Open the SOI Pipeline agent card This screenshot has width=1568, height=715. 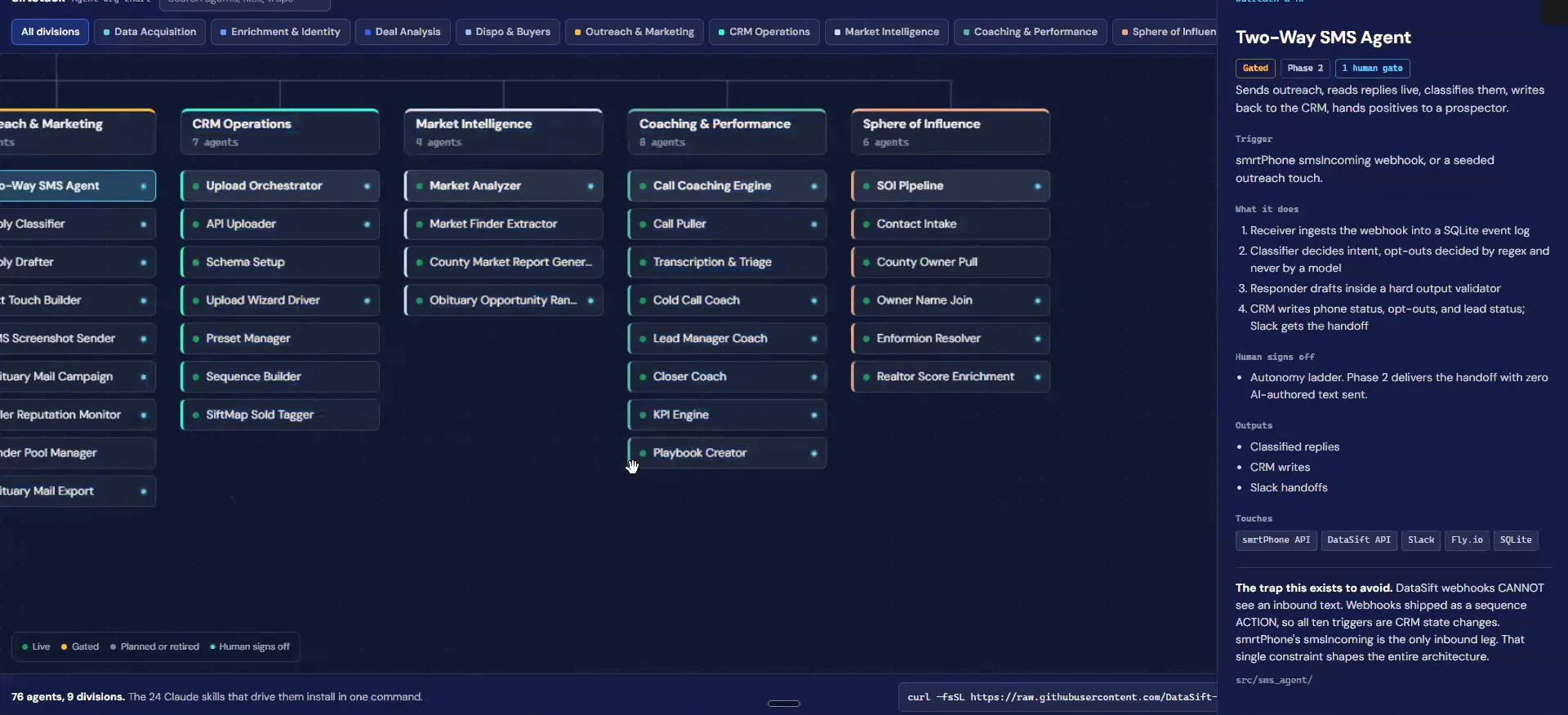pyautogui.click(x=951, y=186)
